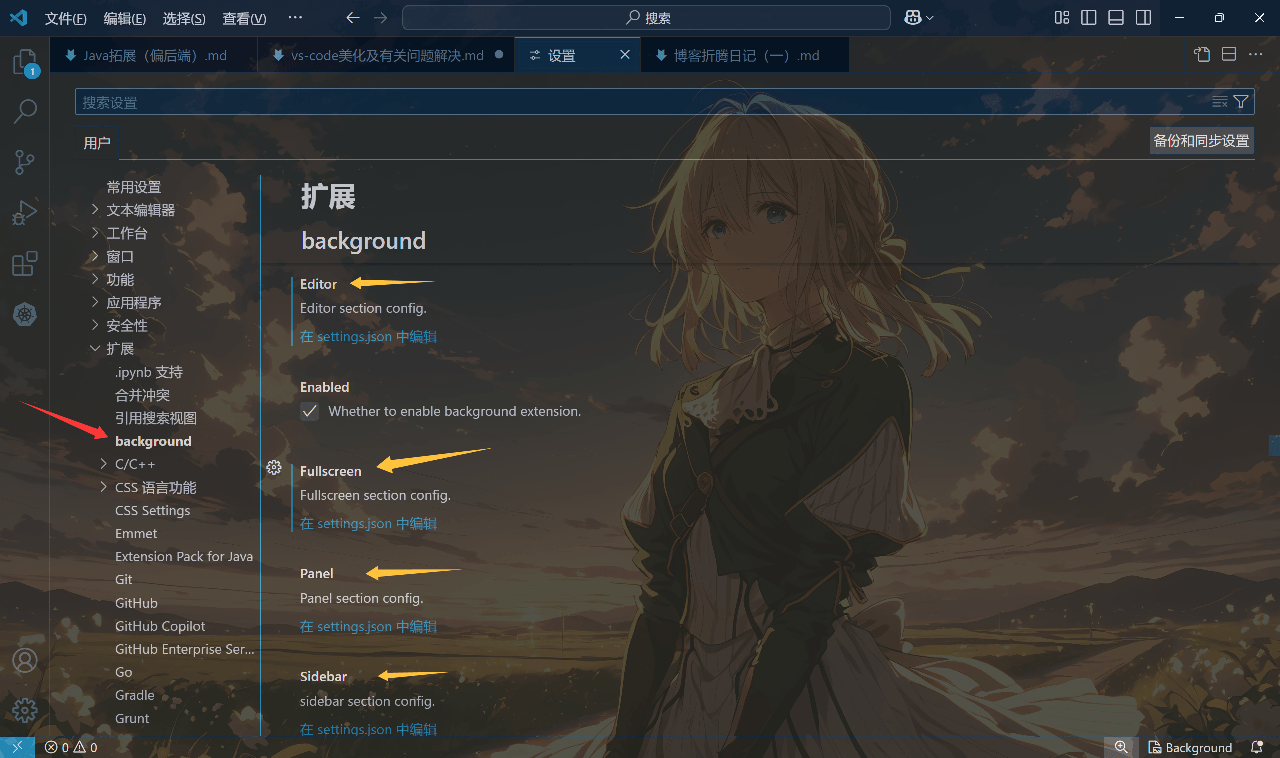Expand the 工作台 settings category
The height and width of the screenshot is (758, 1280).
[x=95, y=233]
